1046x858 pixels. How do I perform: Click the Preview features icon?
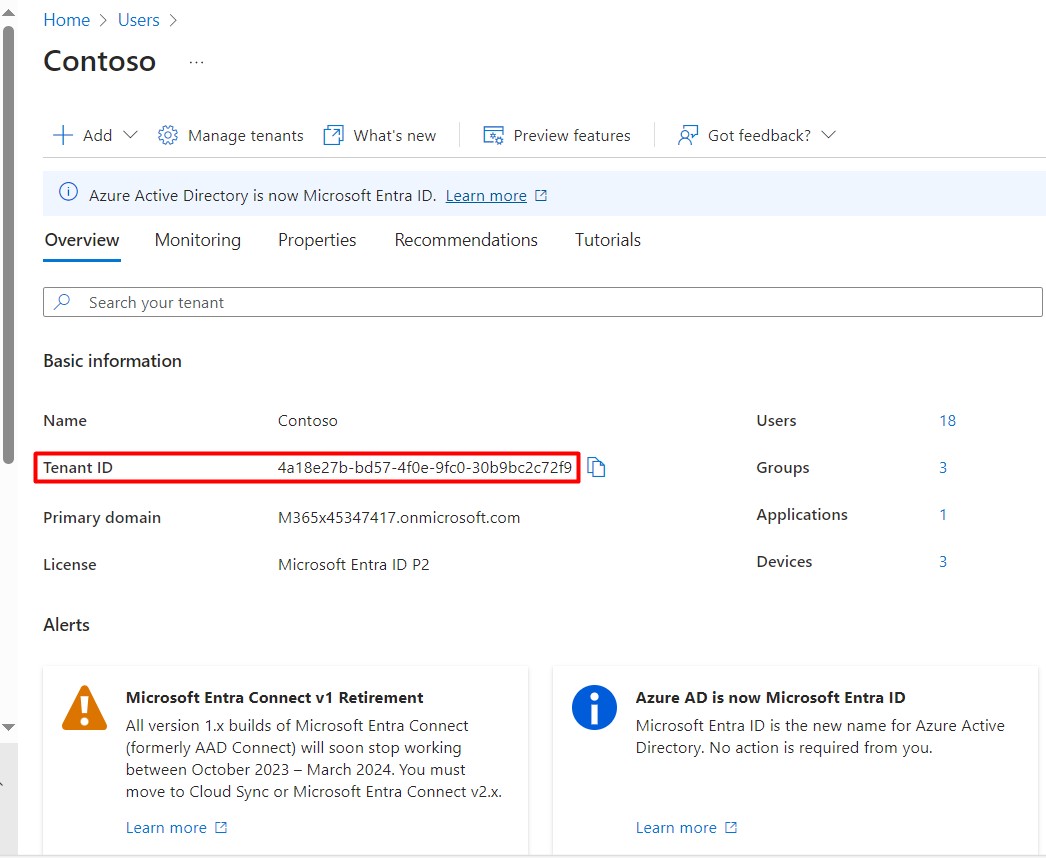(x=493, y=135)
